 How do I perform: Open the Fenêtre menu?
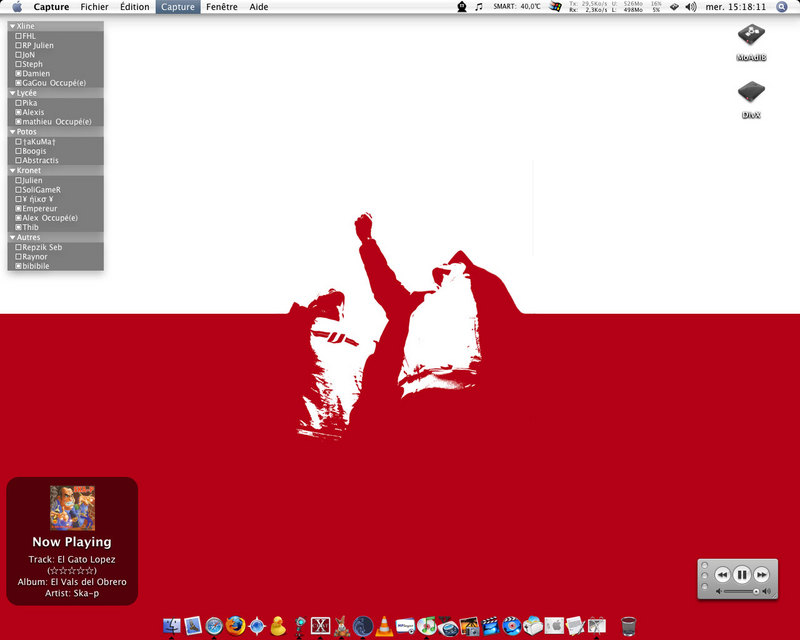coord(222,7)
